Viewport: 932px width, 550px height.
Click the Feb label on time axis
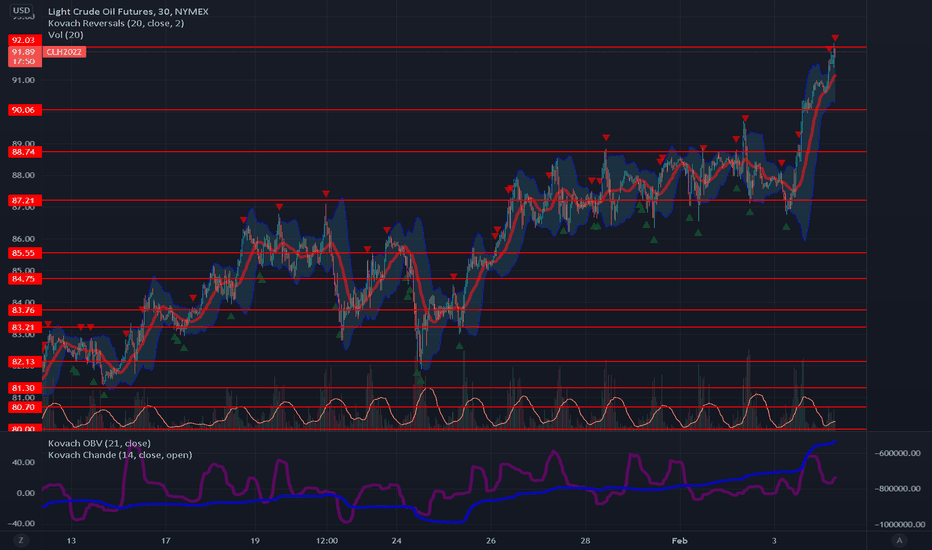(x=679, y=540)
